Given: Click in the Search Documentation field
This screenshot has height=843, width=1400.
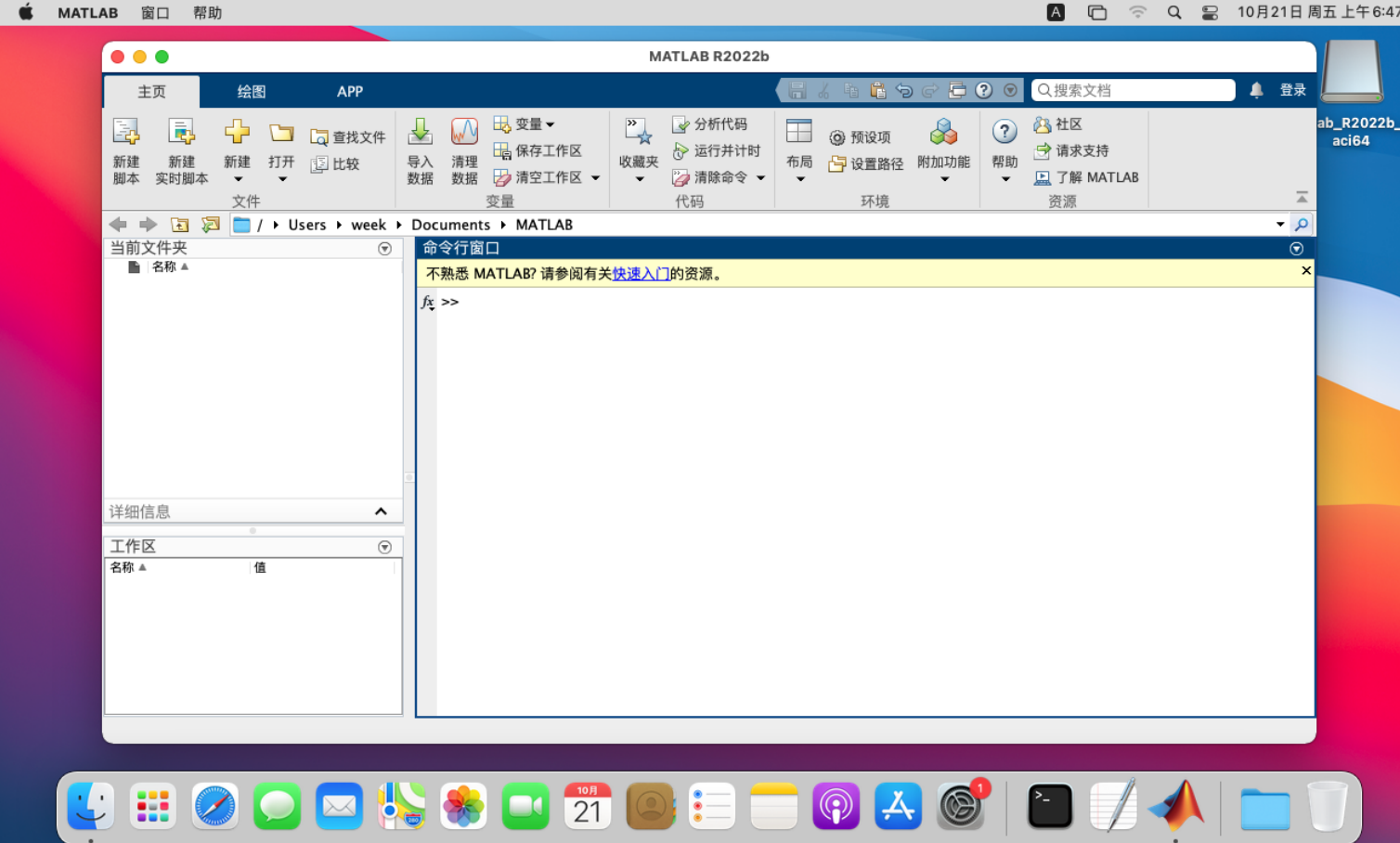Looking at the screenshot, I should coord(1134,90).
